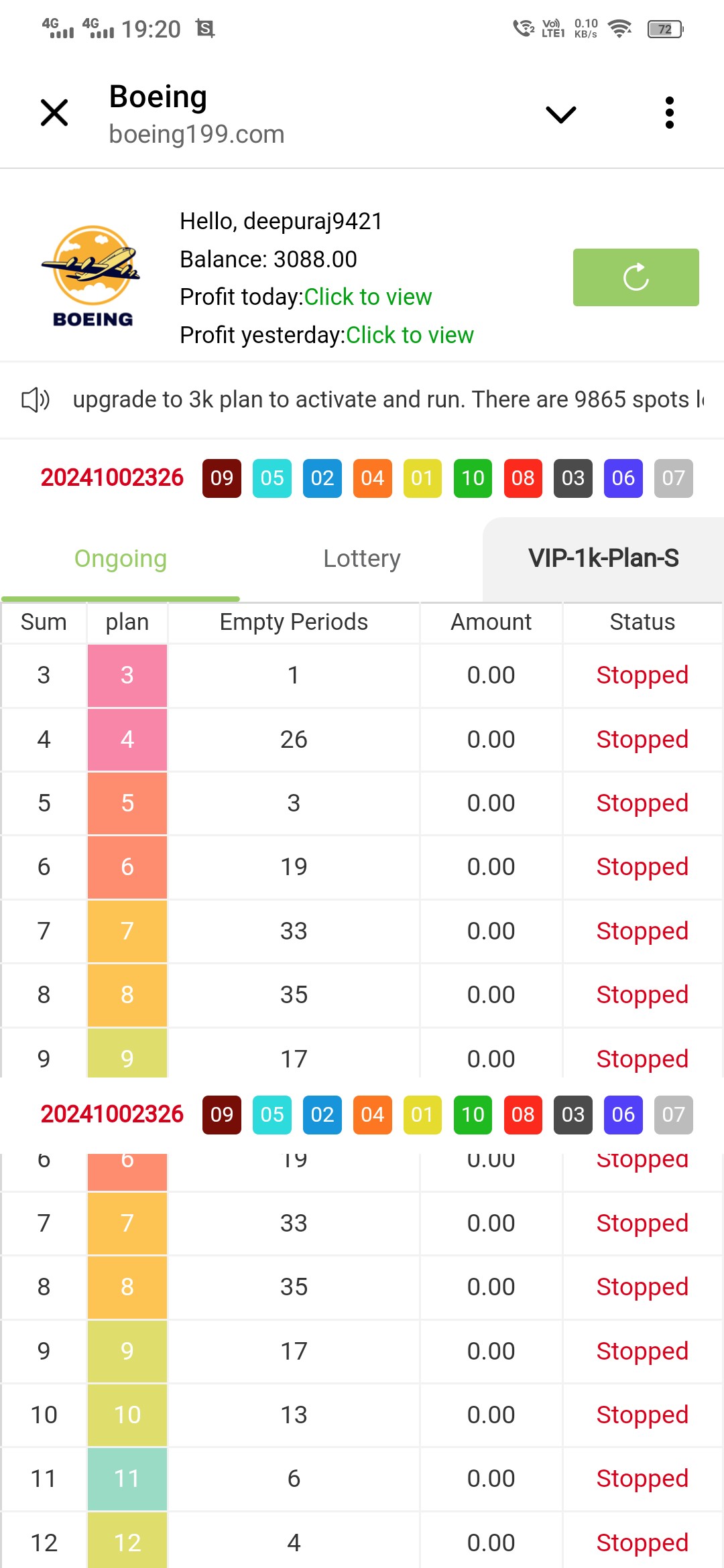Expand the page title dropdown chevron

coord(560,115)
